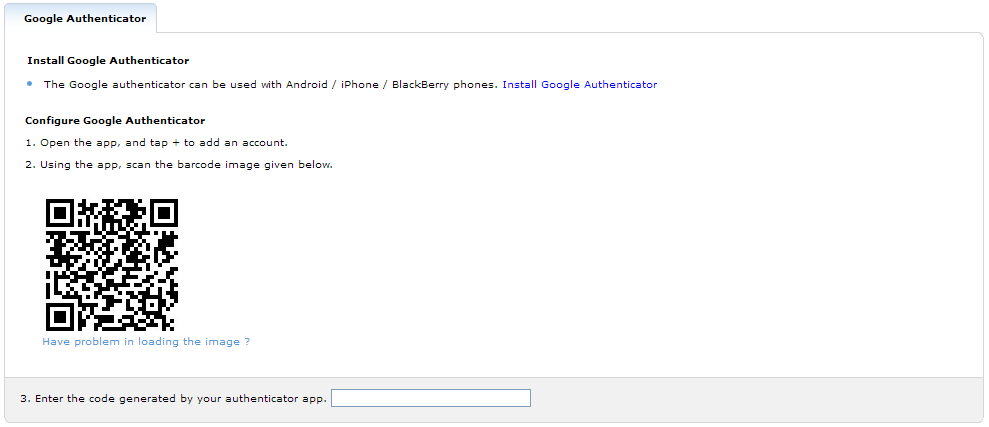989x427 pixels.
Task: Focus the authenticator code input field
Action: click(430, 399)
